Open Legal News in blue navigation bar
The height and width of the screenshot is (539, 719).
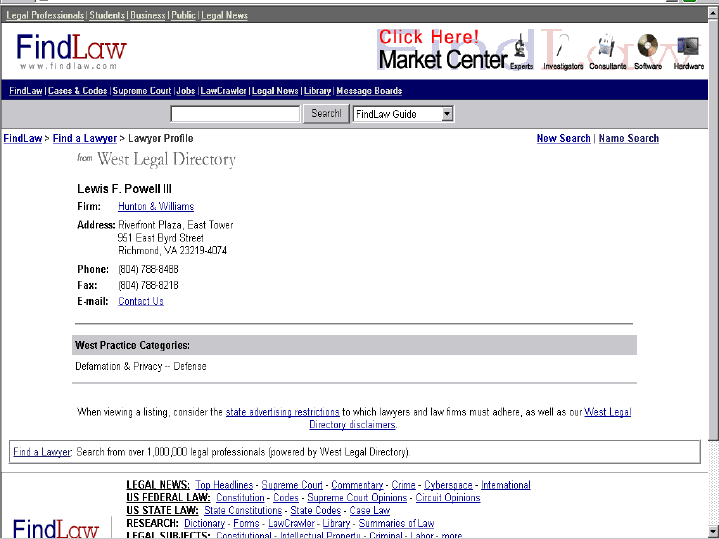(275, 91)
